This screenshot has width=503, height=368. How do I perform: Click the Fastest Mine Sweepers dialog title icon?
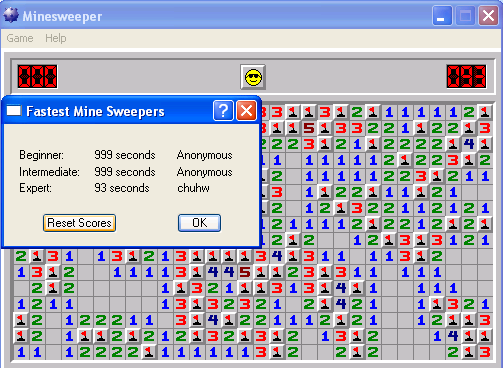tap(14, 110)
